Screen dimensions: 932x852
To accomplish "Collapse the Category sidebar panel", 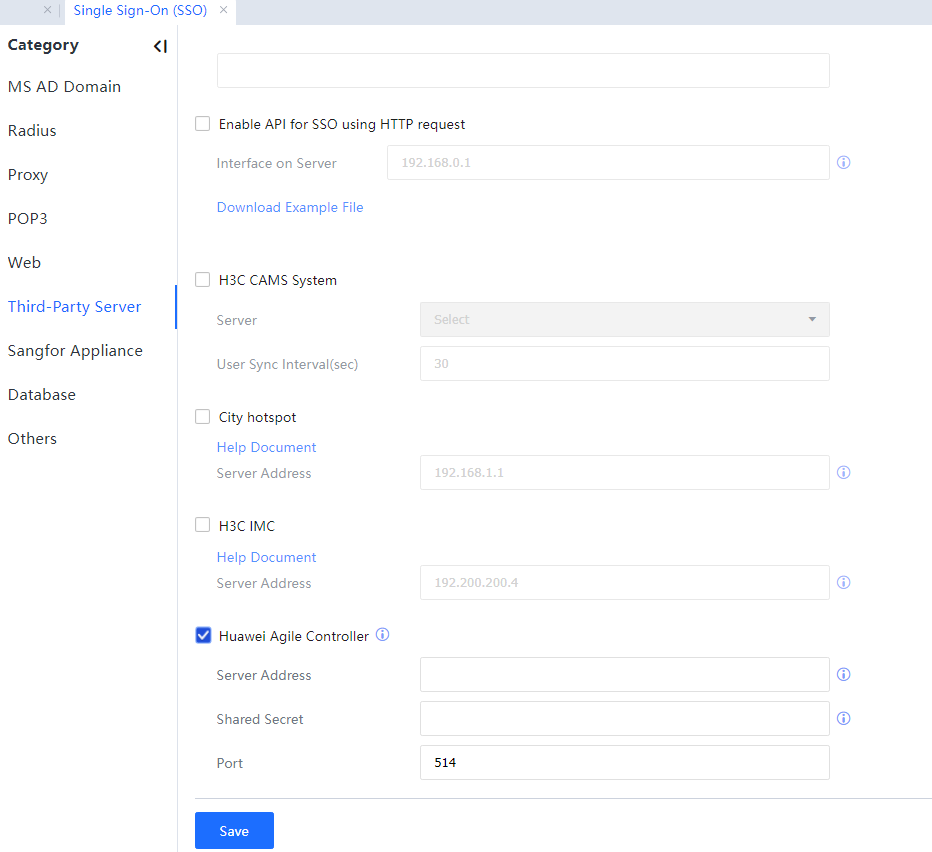I will pyautogui.click(x=160, y=46).
